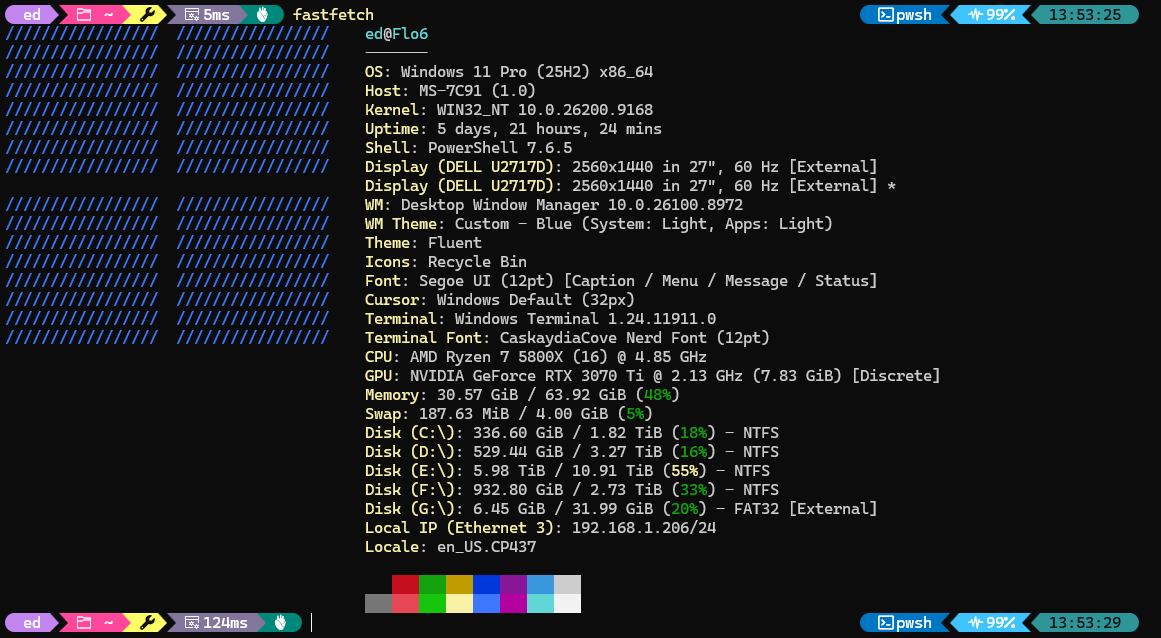
Task: Click the Disk (C:\) line
Action: pyautogui.click(x=572, y=433)
